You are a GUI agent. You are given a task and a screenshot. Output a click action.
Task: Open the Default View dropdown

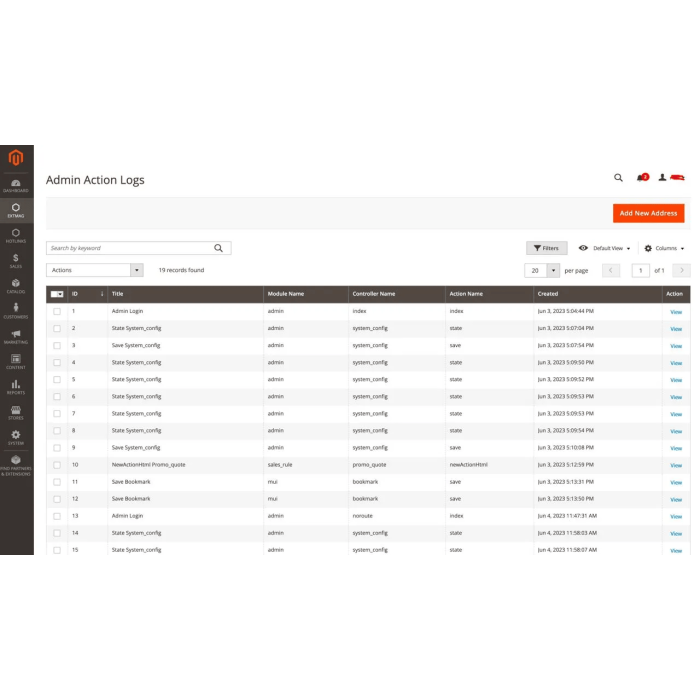click(x=604, y=248)
